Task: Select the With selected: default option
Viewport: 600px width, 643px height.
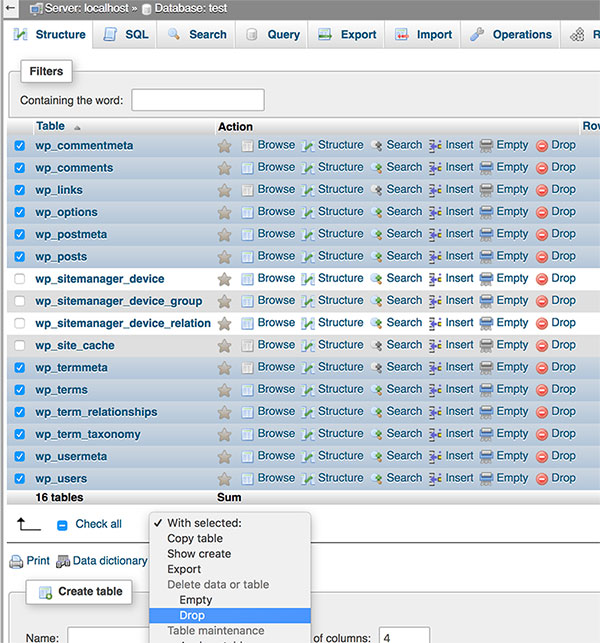Action: click(230, 523)
